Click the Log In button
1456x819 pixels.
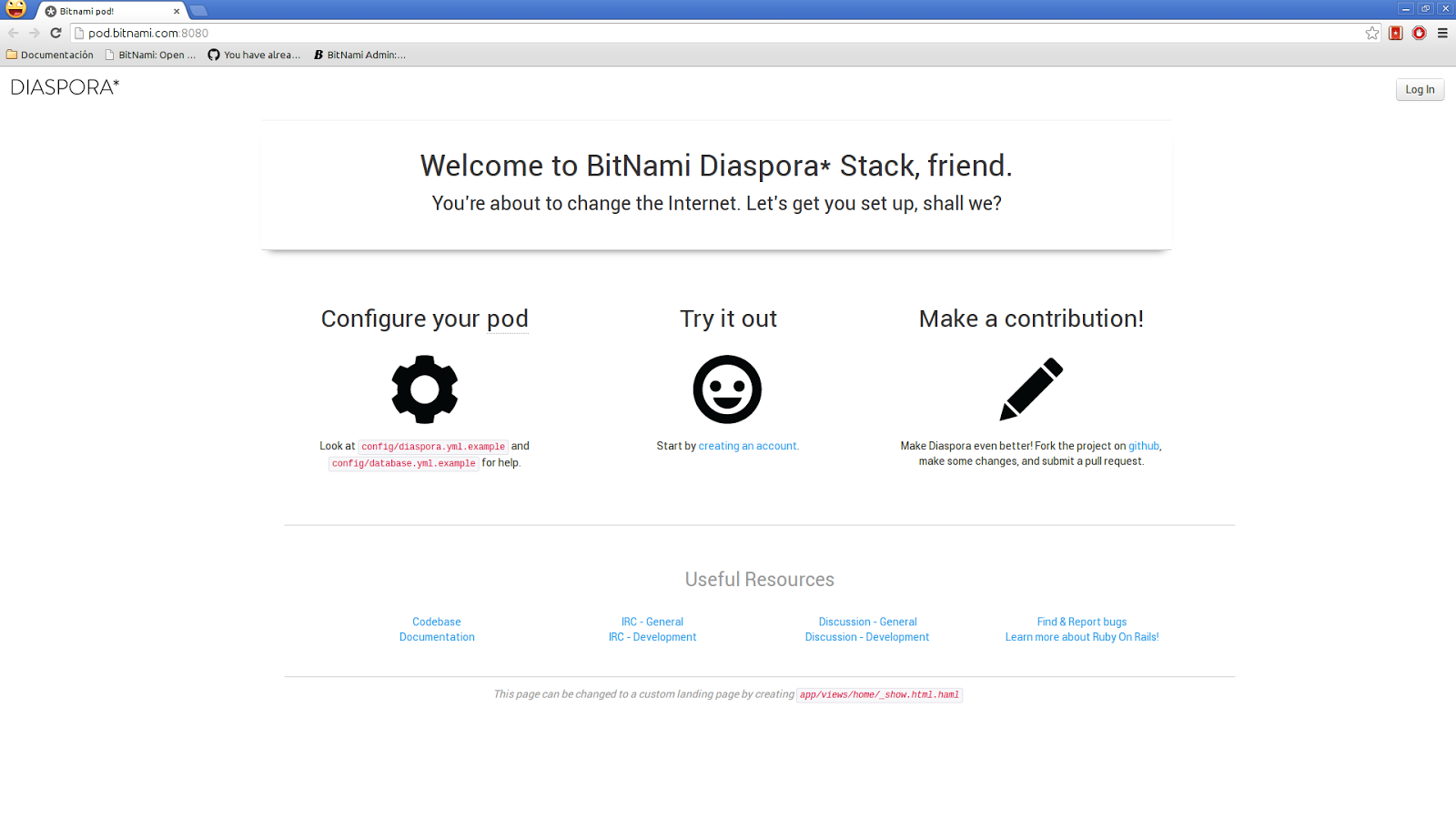1420,89
